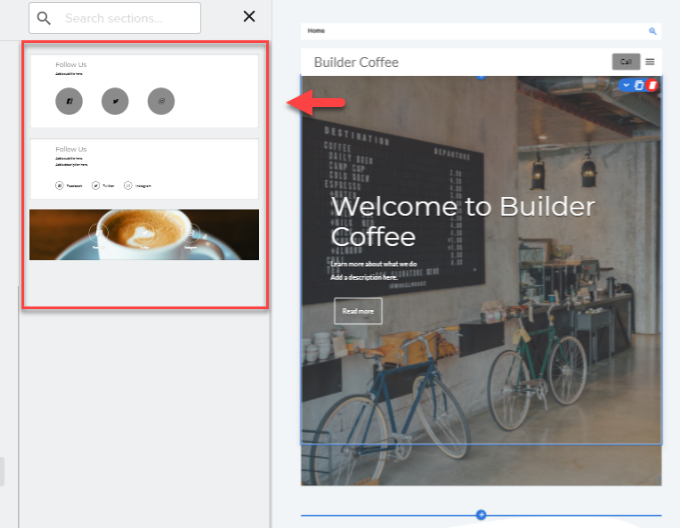Click the Read more button
680x528 pixels.
point(358,311)
